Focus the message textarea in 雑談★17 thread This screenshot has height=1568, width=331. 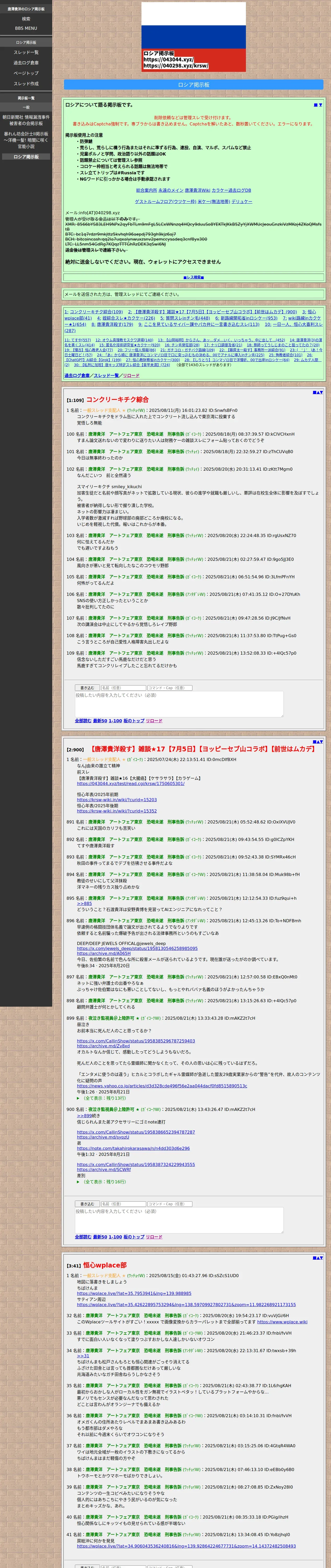(180, 1220)
